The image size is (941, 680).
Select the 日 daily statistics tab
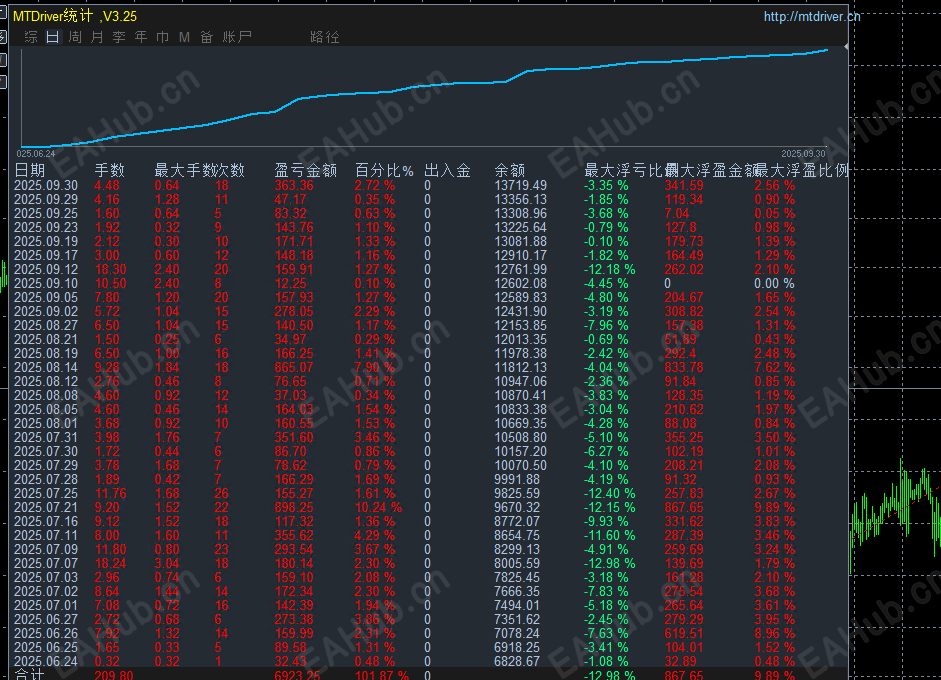(52, 37)
